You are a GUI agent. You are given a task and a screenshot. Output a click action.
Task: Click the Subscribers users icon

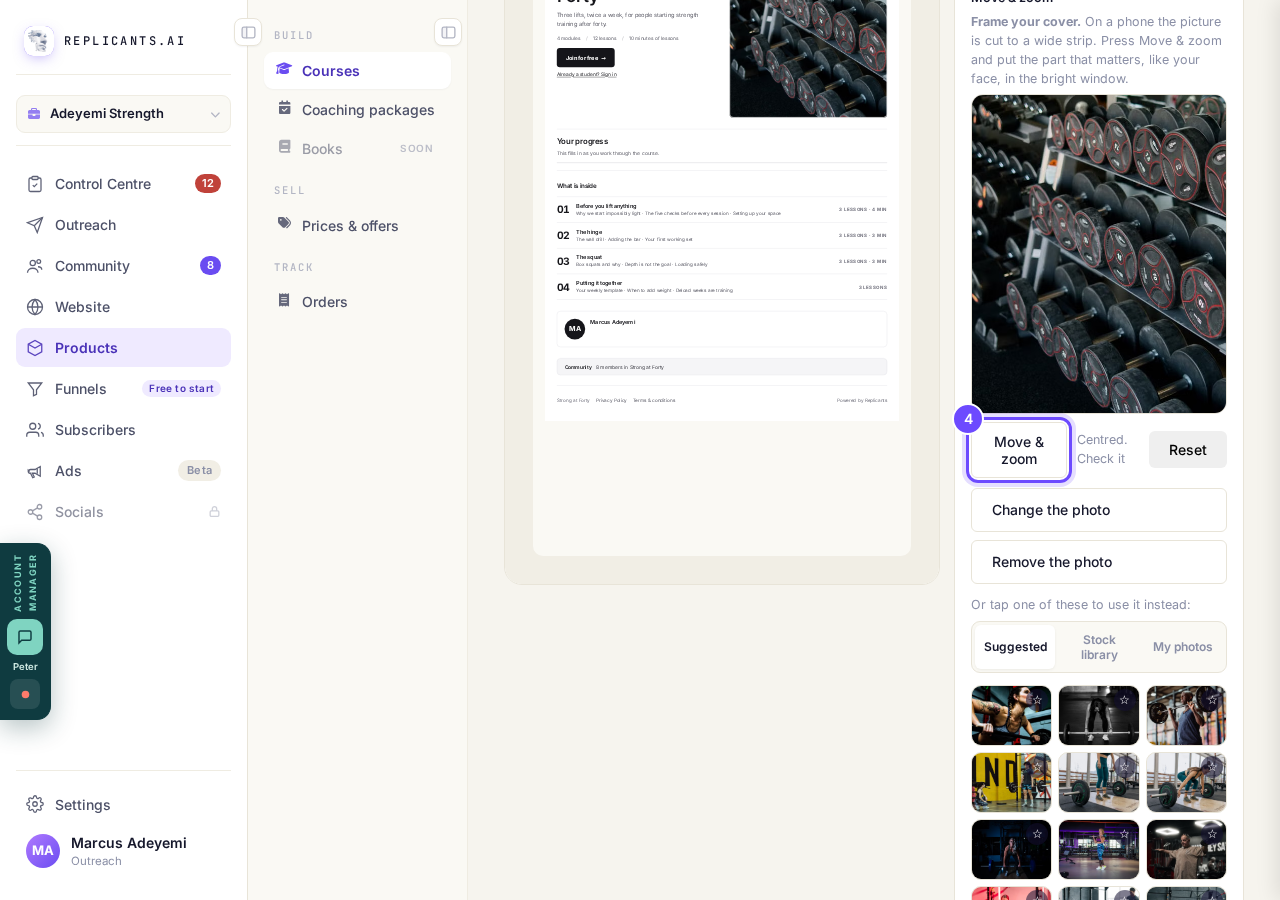coord(35,430)
